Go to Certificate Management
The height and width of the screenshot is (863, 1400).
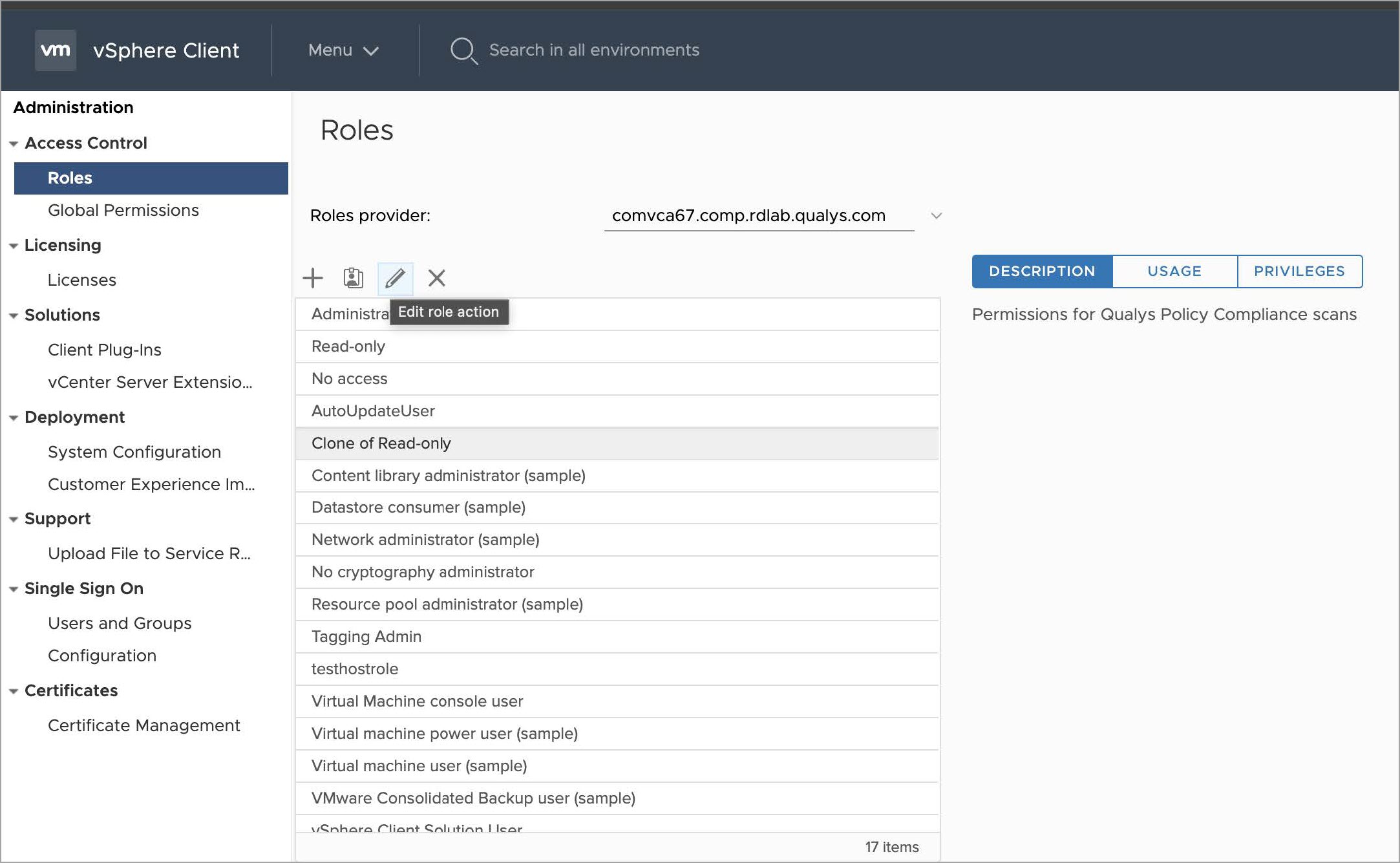[143, 725]
